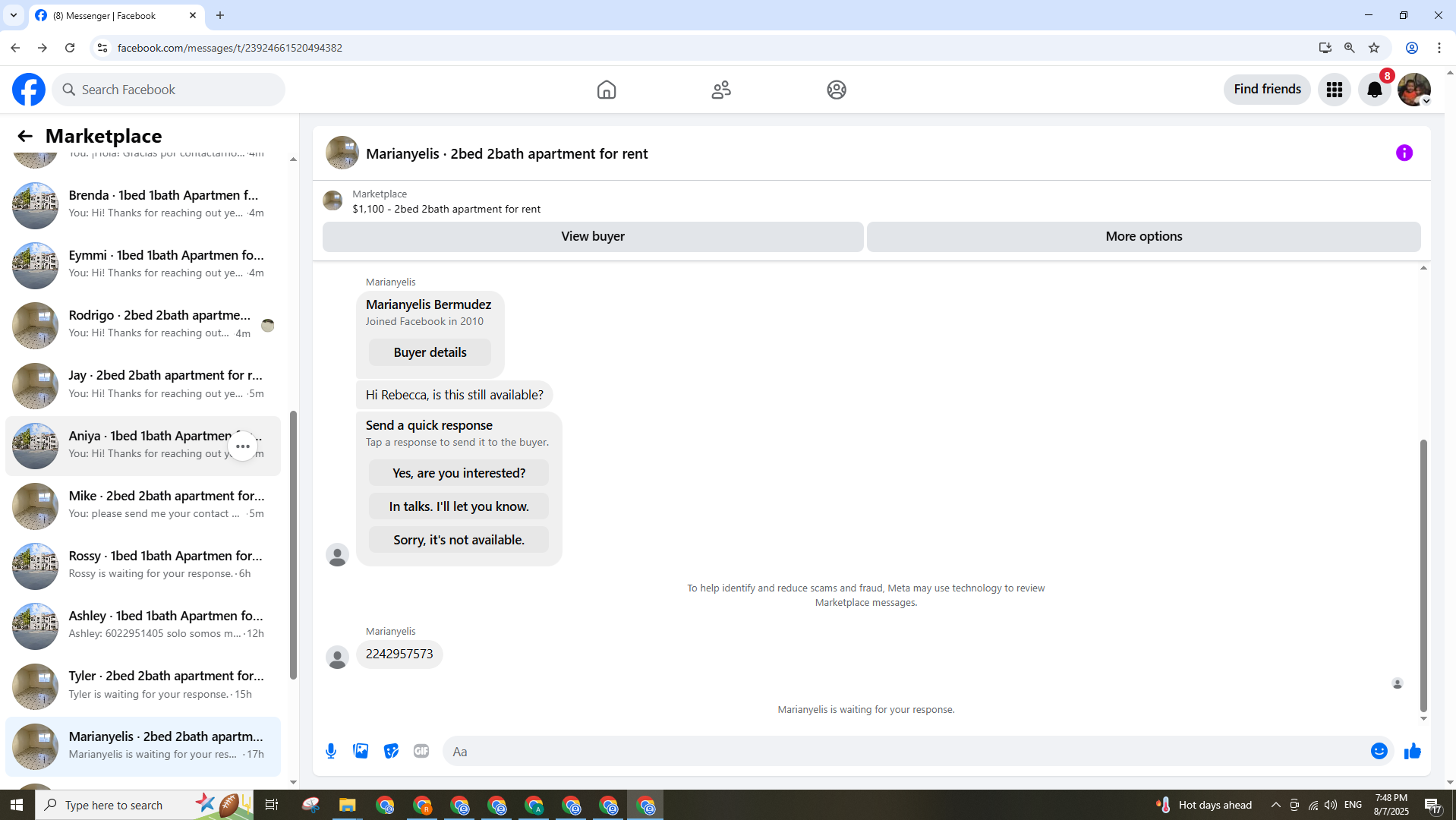The image size is (1456, 820).
Task: Open Rossy's 1bed 1bath conversation
Action: pos(143,566)
